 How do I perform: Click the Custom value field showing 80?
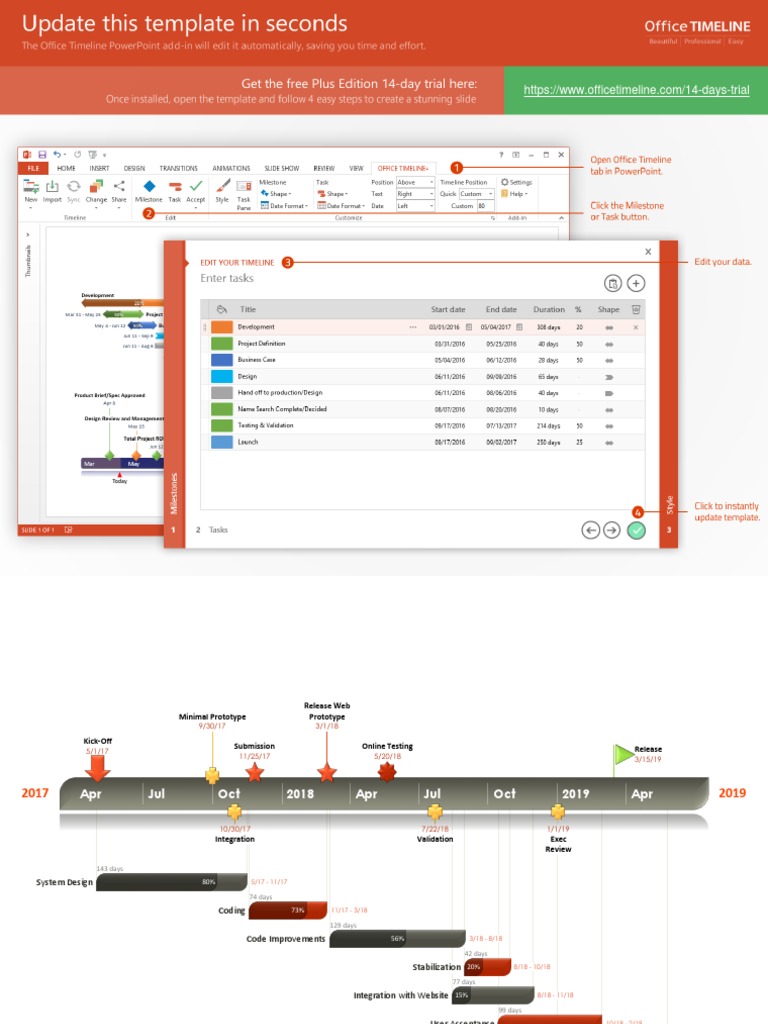485,206
